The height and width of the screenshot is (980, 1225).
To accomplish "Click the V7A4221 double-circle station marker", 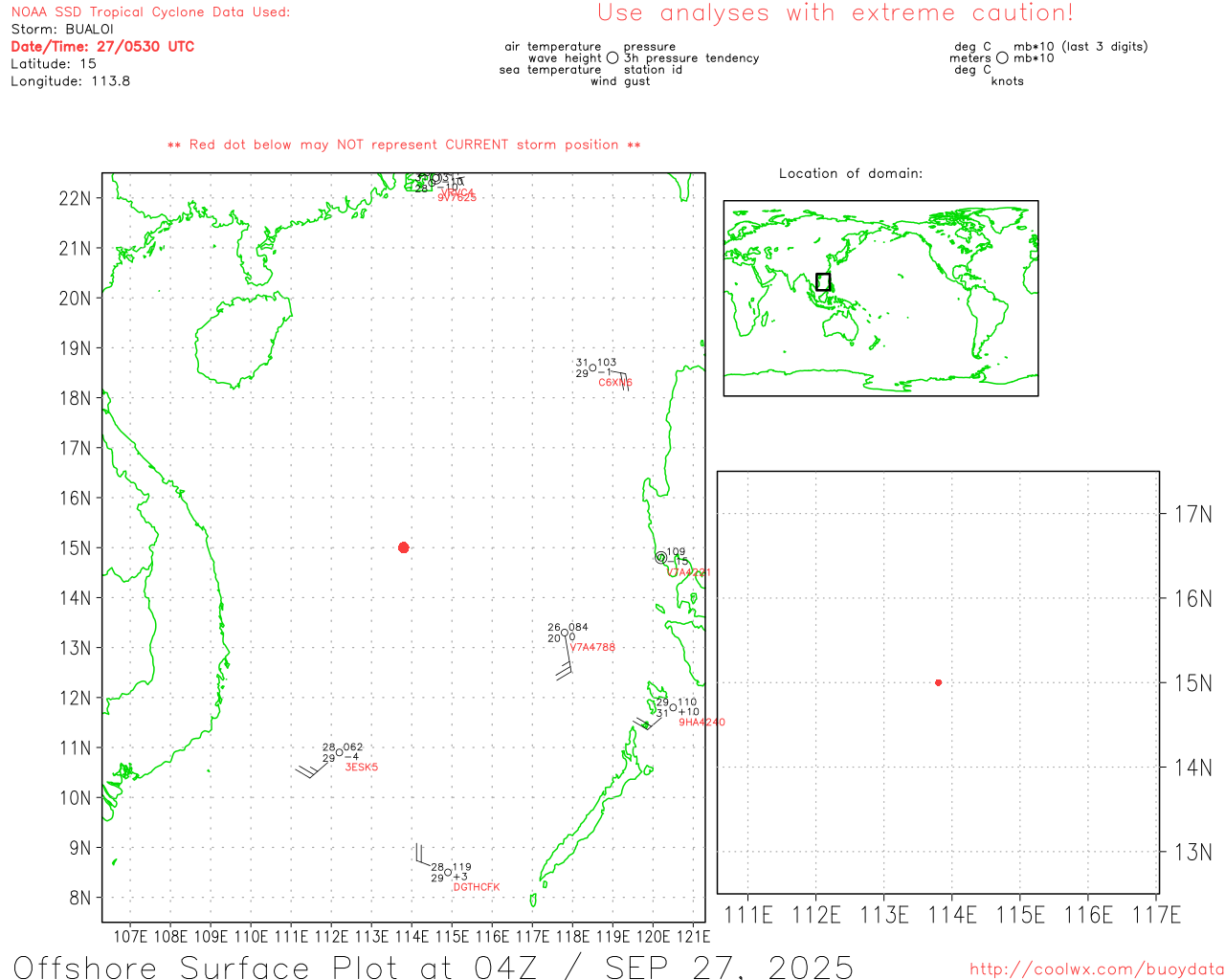I will pos(660,557).
